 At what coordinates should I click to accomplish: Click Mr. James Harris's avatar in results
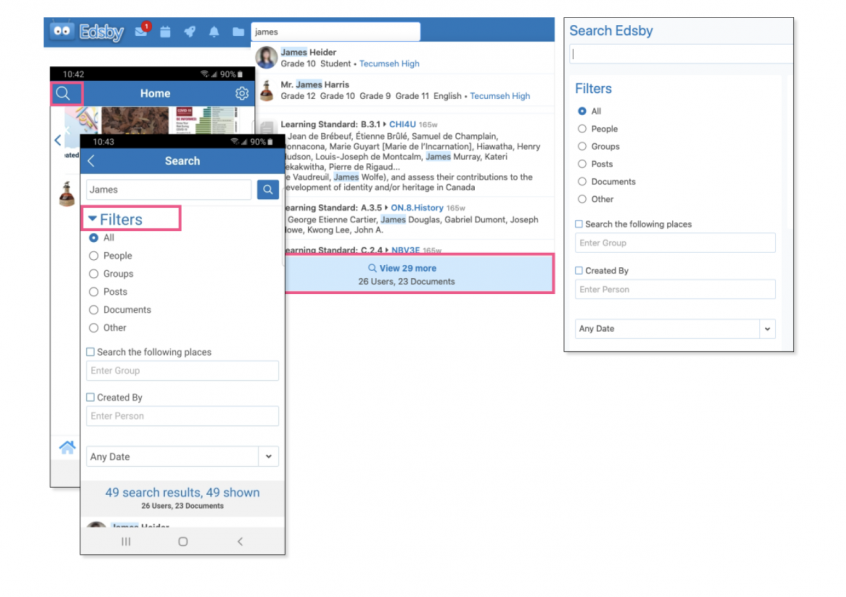click(267, 90)
